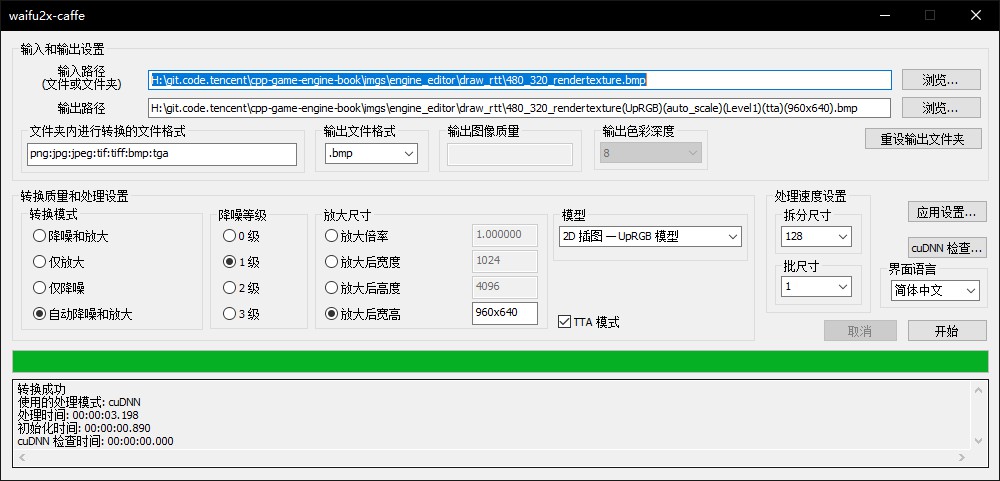Click the 960x640 width-height field
Viewport: 1000px width, 481px height.
pyautogui.click(x=504, y=313)
